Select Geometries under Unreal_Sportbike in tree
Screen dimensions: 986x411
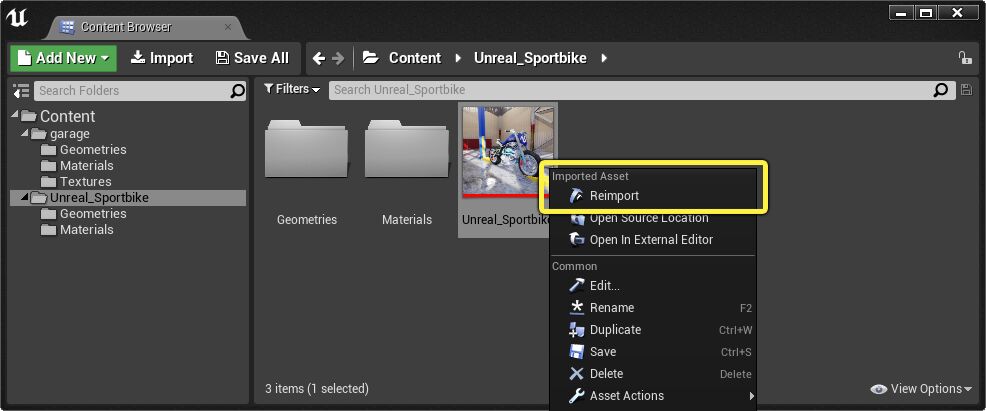[x=93, y=214]
